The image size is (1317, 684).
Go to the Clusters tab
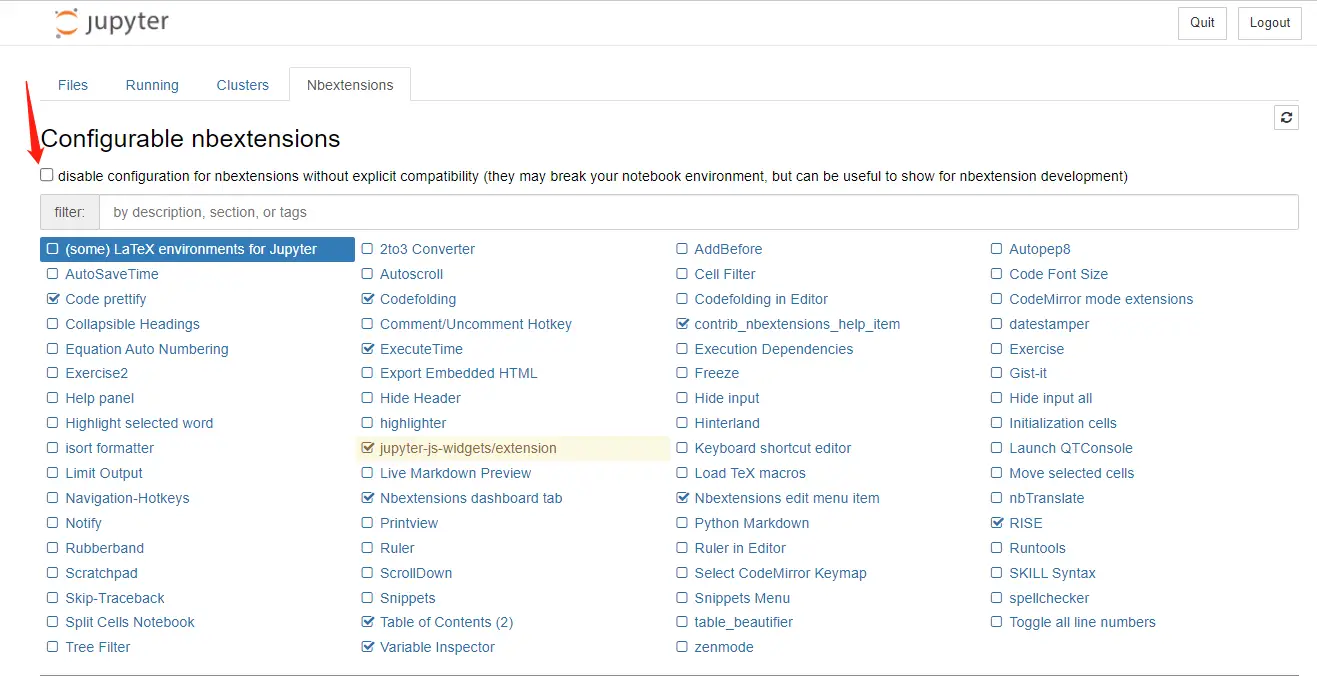click(x=242, y=85)
